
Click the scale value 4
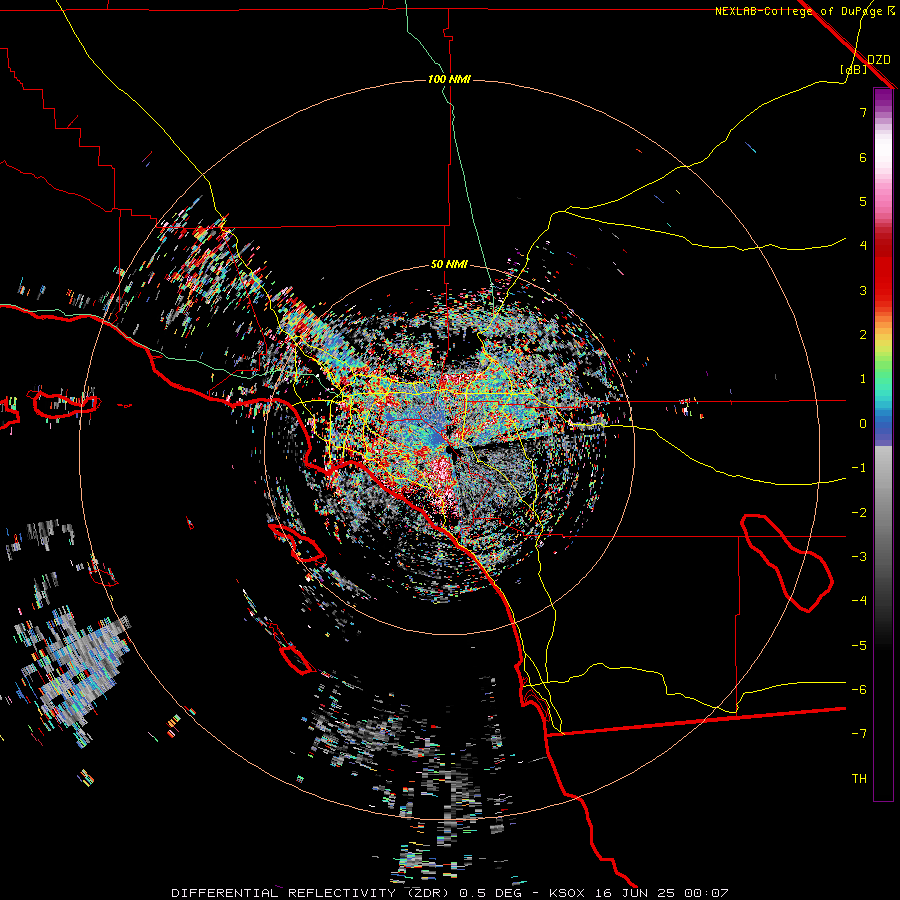863,246
